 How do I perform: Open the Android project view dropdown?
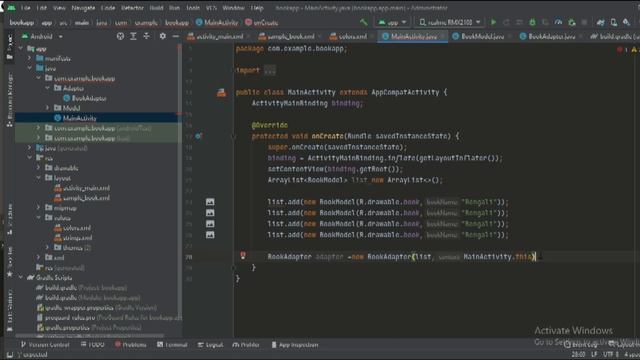[42, 36]
